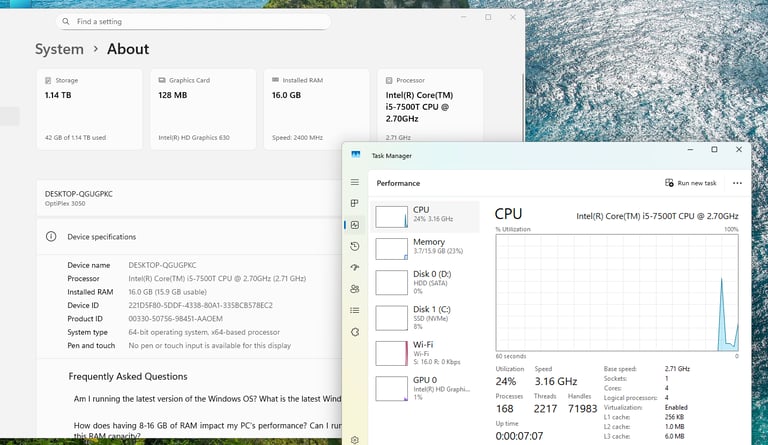Click the L3 cache 6.0 MB value
Screen dimensions: 768x445
[x=674, y=436]
